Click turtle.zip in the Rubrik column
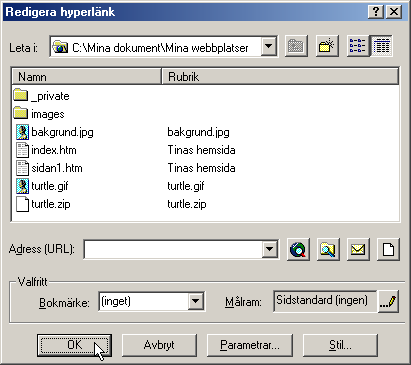The height and width of the screenshot is (365, 411). tap(187, 204)
